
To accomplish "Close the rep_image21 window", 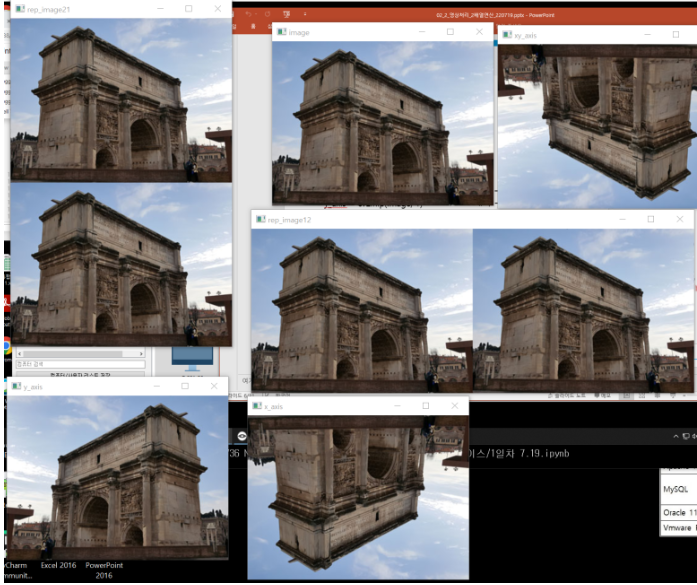I will (217, 9).
